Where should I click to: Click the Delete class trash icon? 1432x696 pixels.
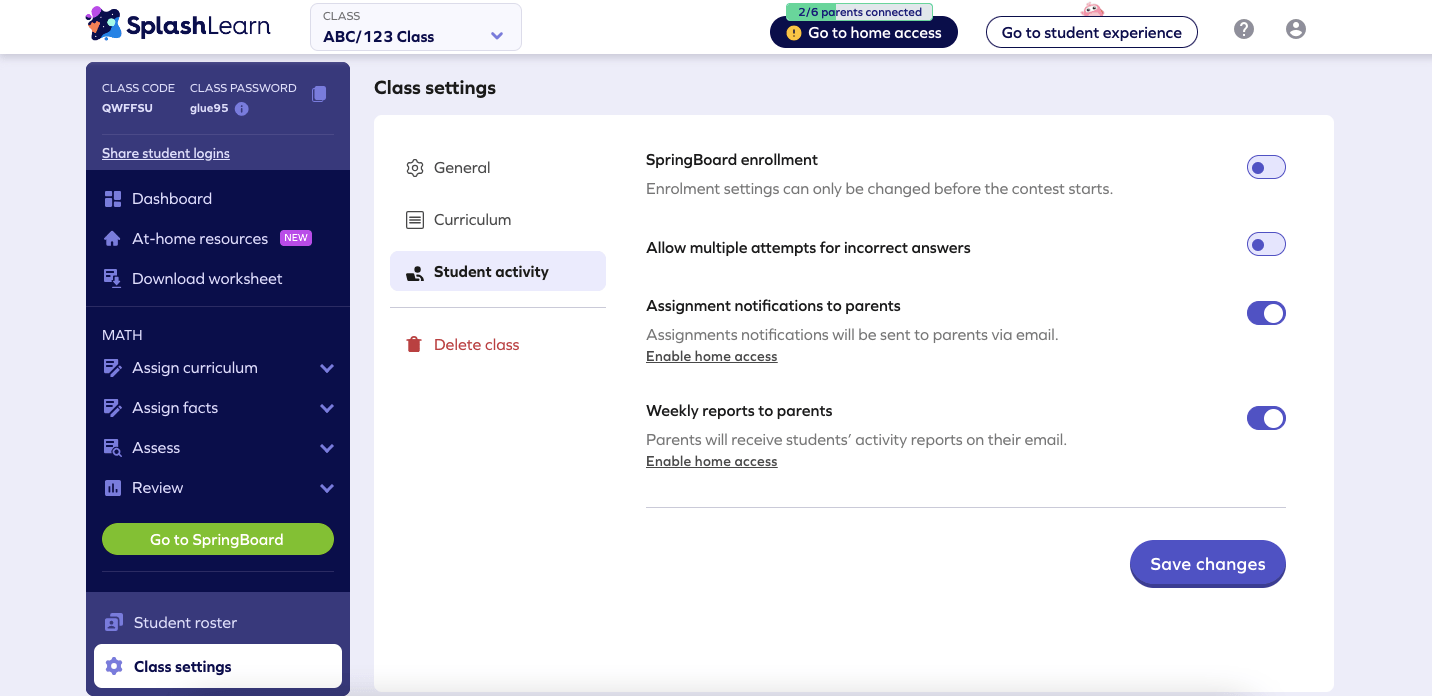coord(415,344)
